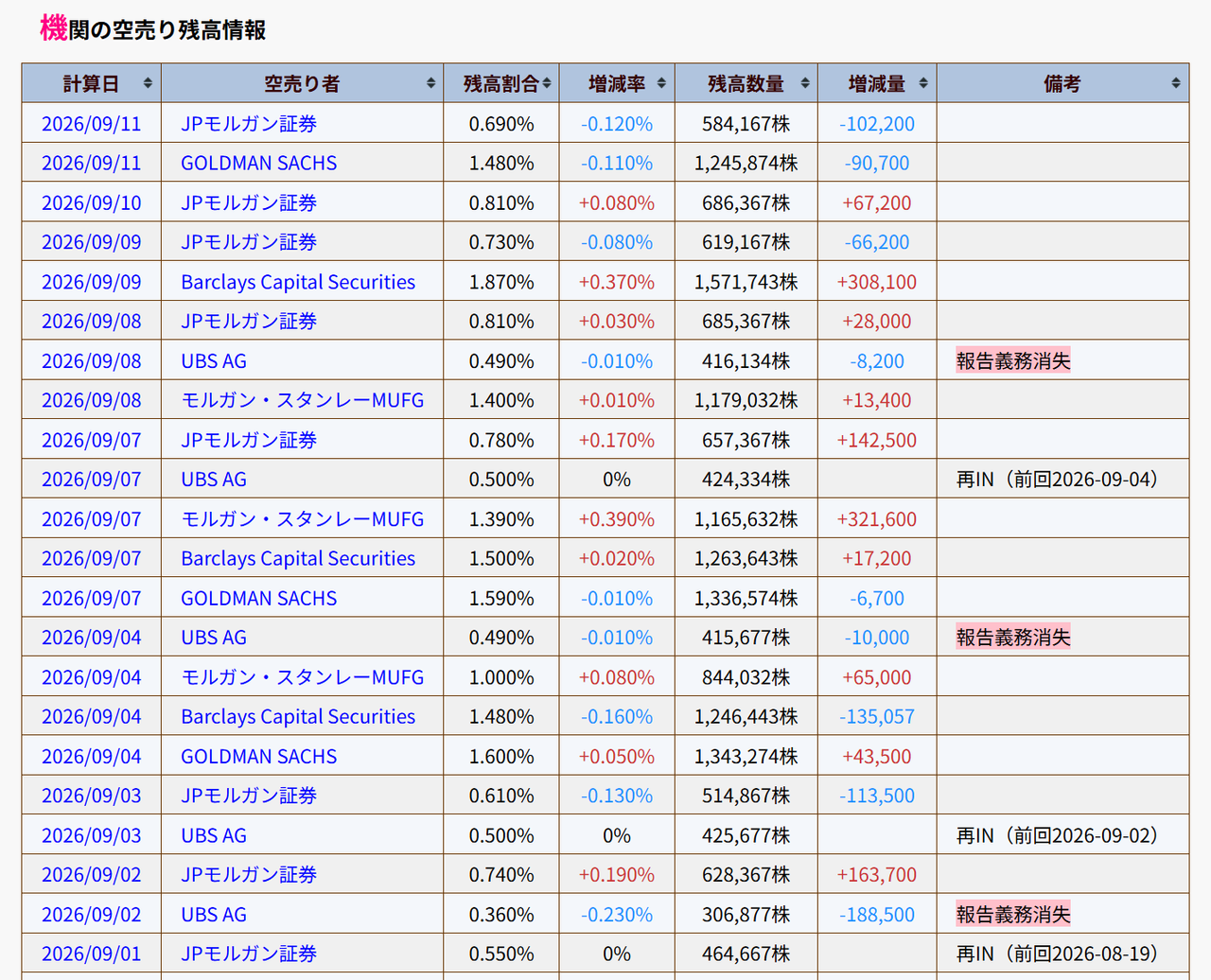Select the 1.870% balance ratio

pyautogui.click(x=501, y=282)
